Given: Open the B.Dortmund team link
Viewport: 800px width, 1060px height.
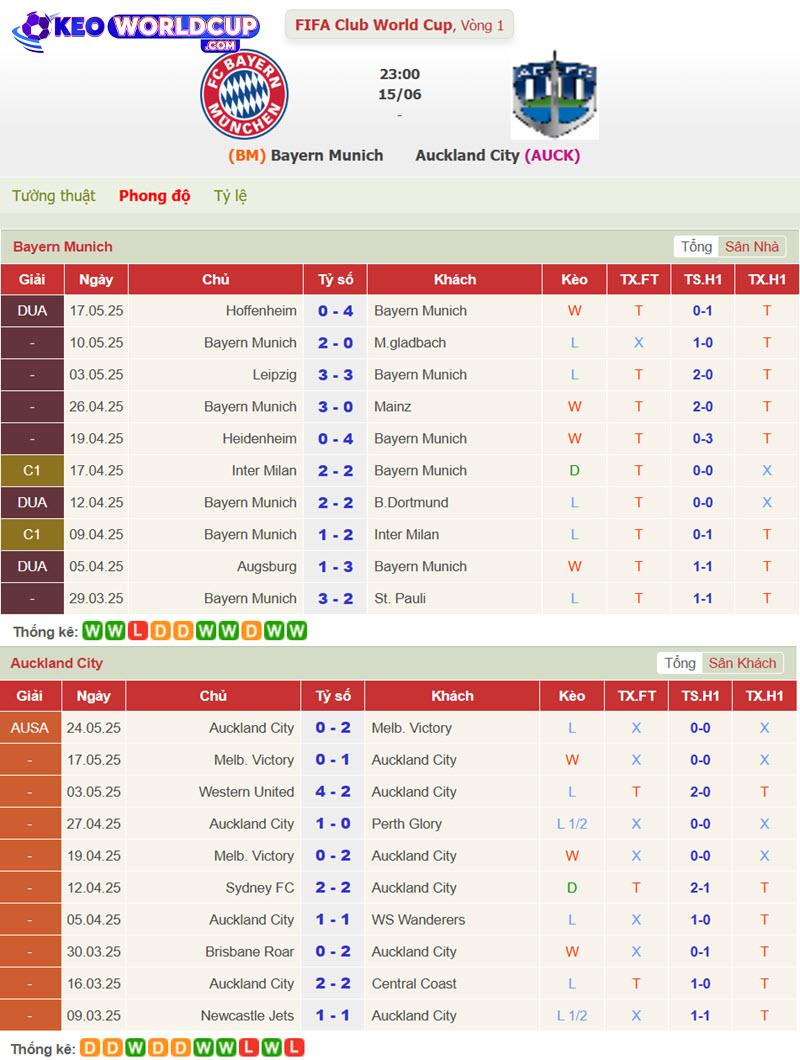Looking at the screenshot, I should pos(411,502).
